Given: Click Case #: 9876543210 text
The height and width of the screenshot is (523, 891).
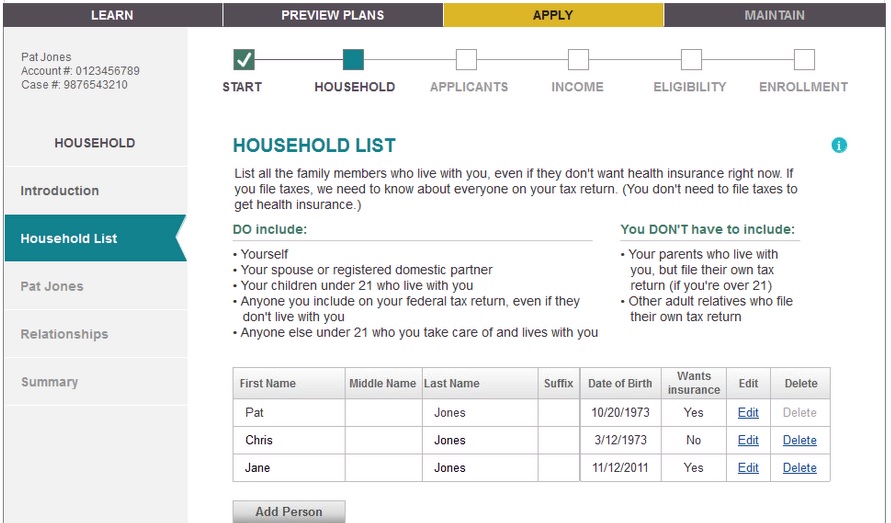Looking at the screenshot, I should point(74,85).
